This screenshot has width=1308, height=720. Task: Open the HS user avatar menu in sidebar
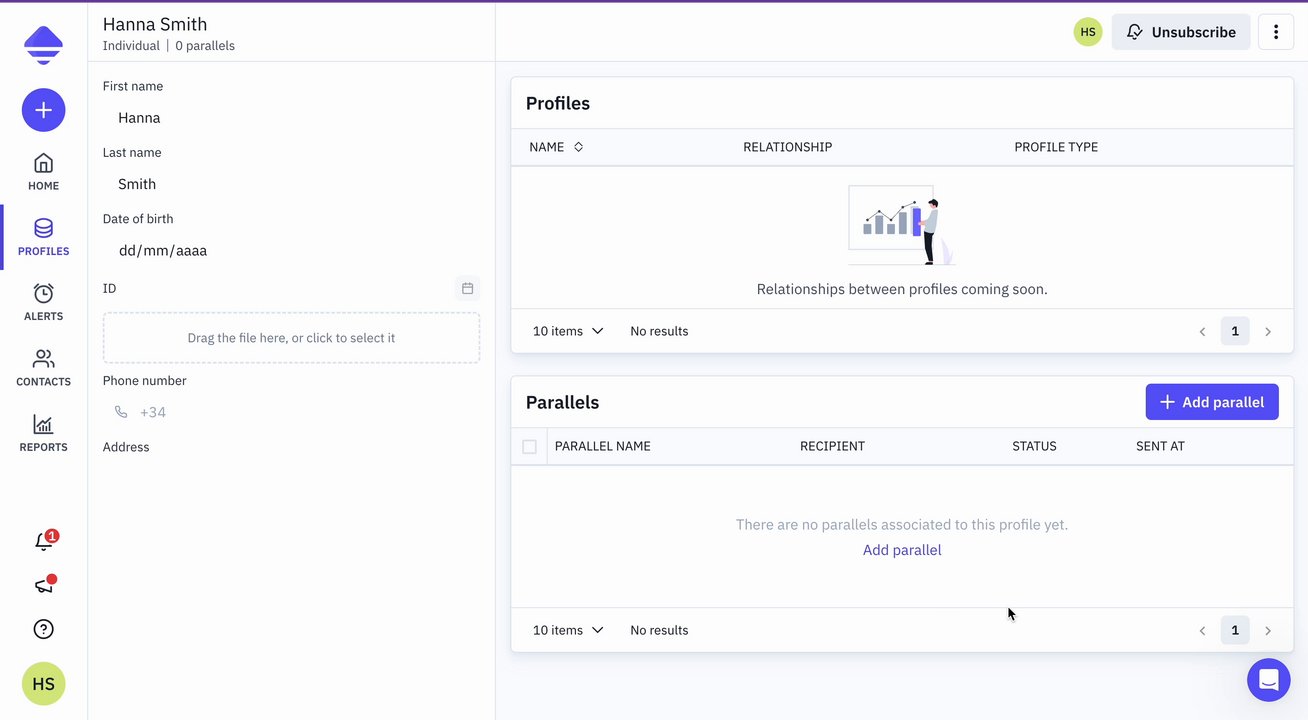pyautogui.click(x=43, y=684)
